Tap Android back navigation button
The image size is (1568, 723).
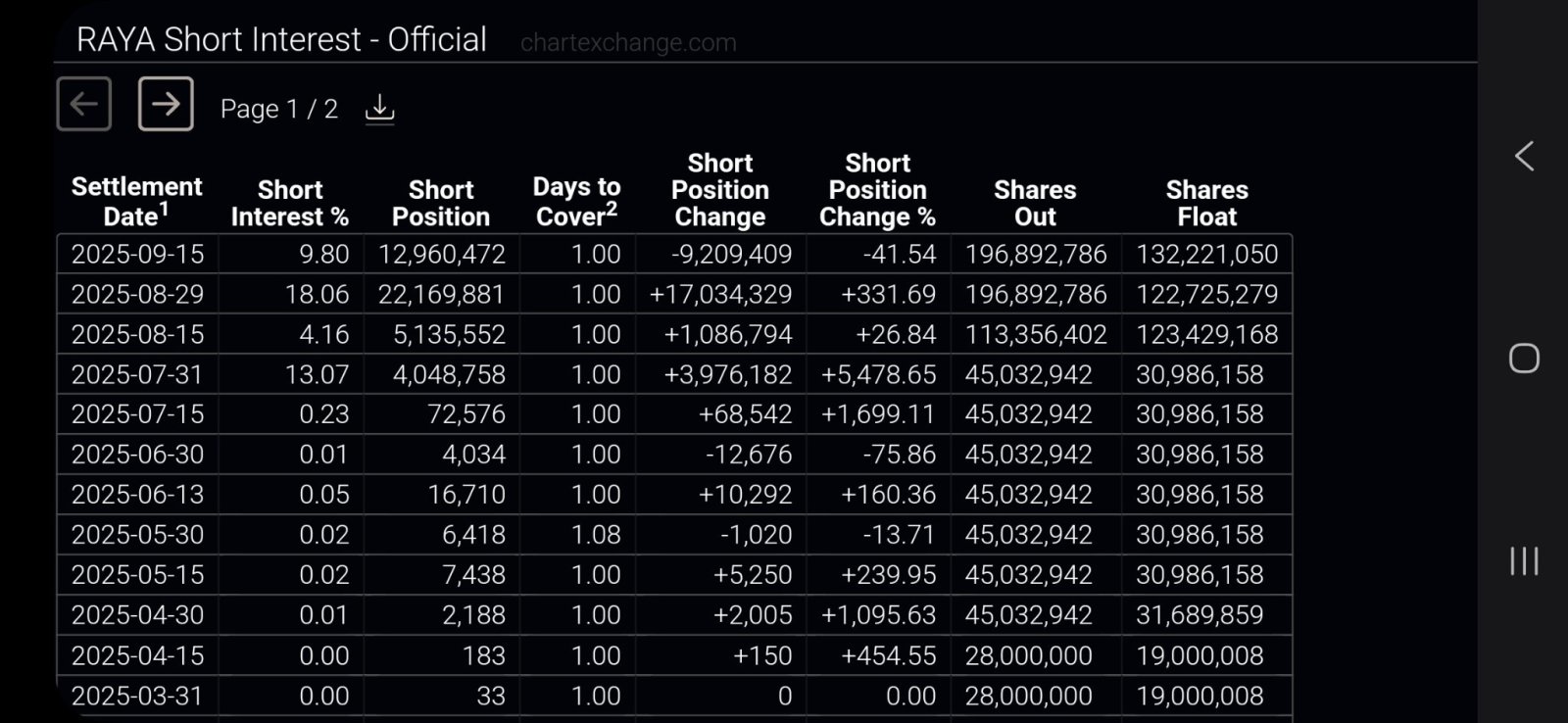(1524, 156)
